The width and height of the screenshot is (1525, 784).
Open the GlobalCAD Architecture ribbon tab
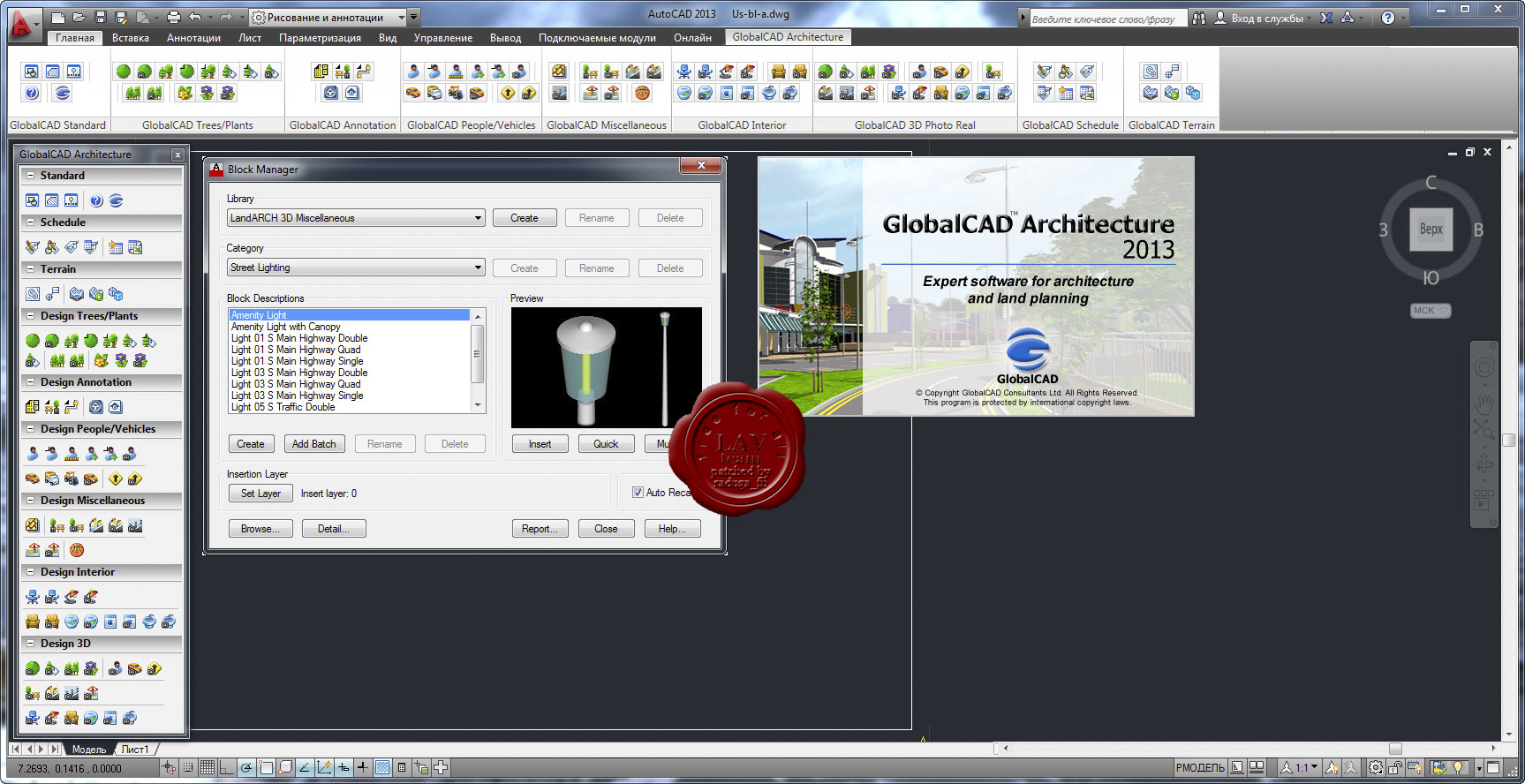coord(788,37)
